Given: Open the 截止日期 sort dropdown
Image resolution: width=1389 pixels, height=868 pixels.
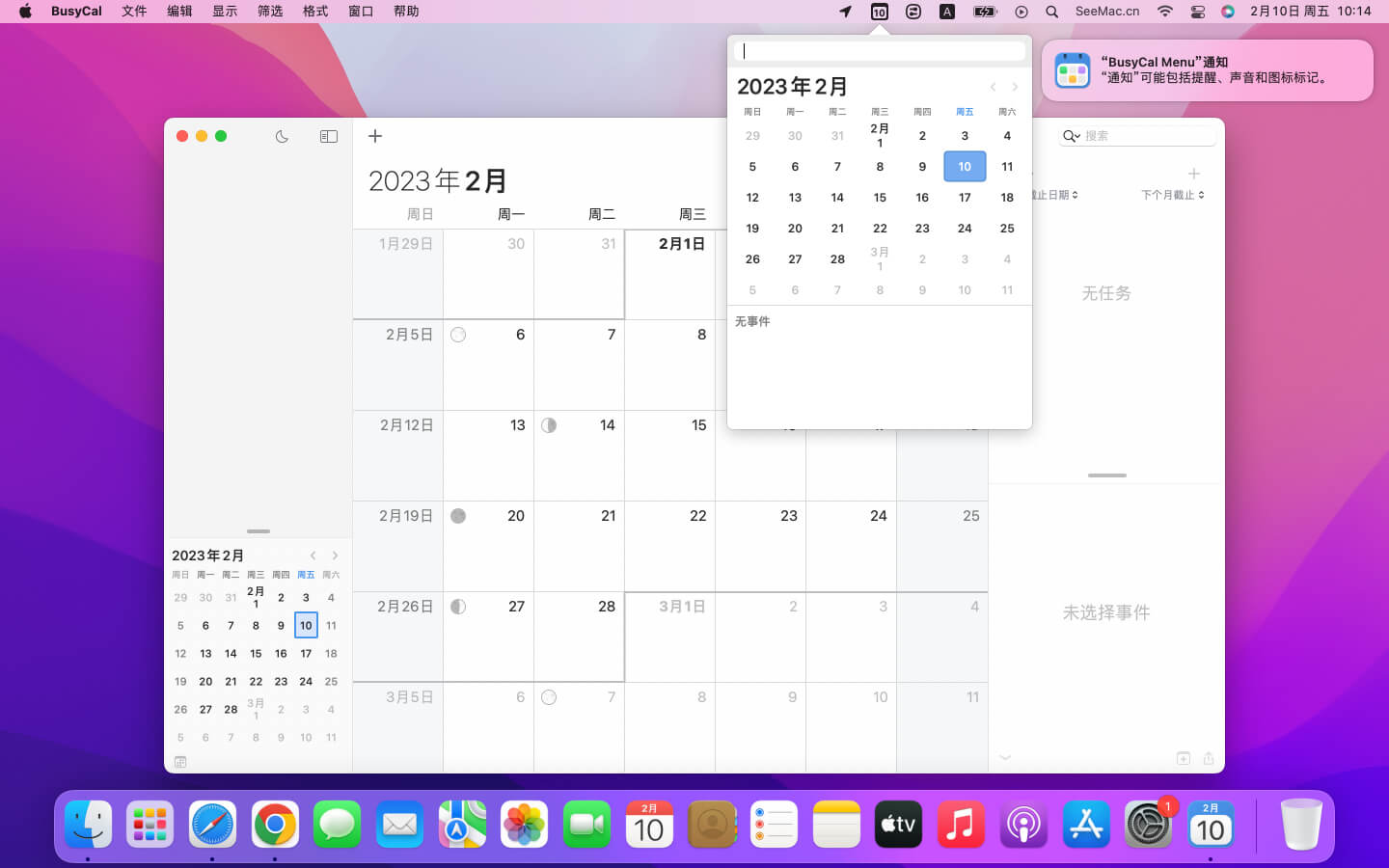Looking at the screenshot, I should click(x=1055, y=195).
